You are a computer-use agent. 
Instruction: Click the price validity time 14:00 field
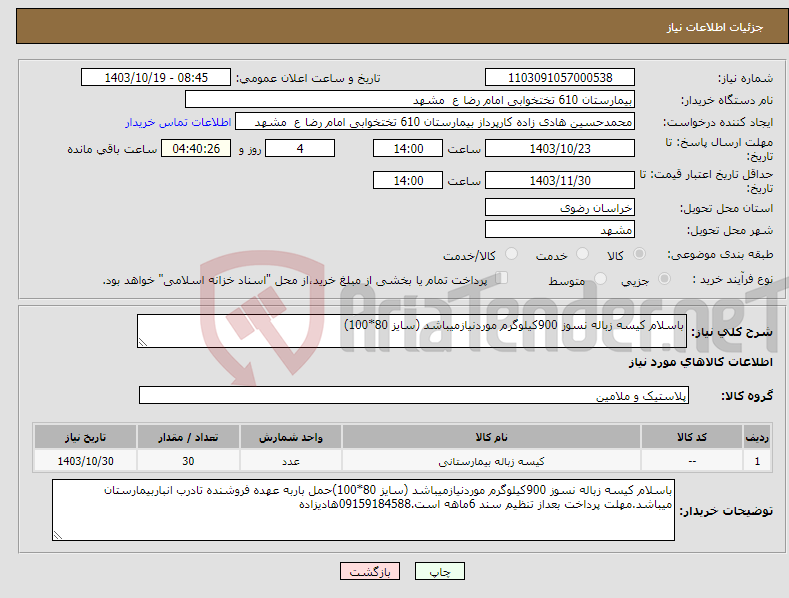pos(408,180)
